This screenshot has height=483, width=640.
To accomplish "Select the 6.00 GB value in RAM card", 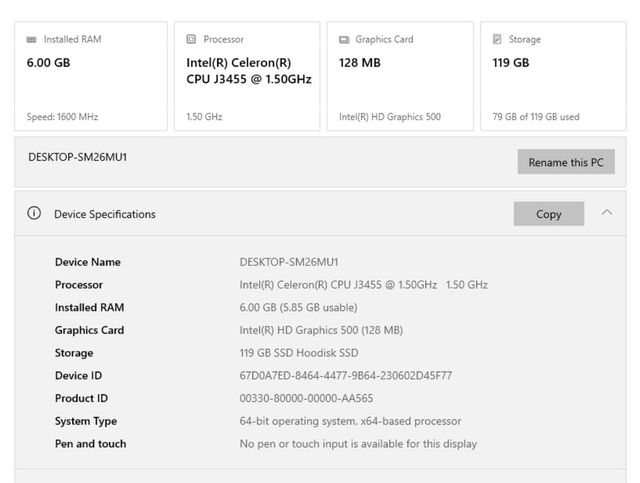I will (48, 63).
